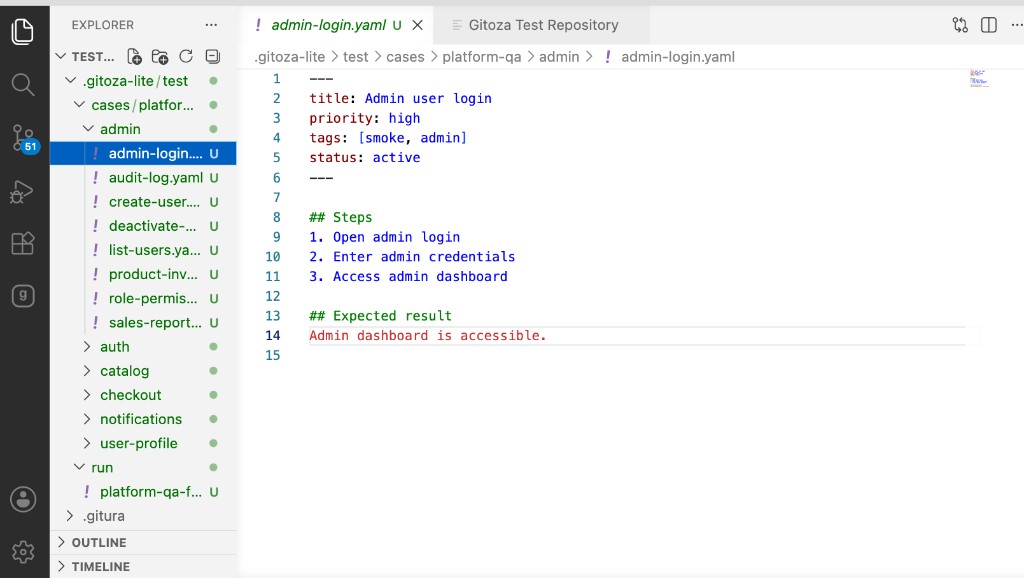Open the Accounts icon

coord(23,500)
